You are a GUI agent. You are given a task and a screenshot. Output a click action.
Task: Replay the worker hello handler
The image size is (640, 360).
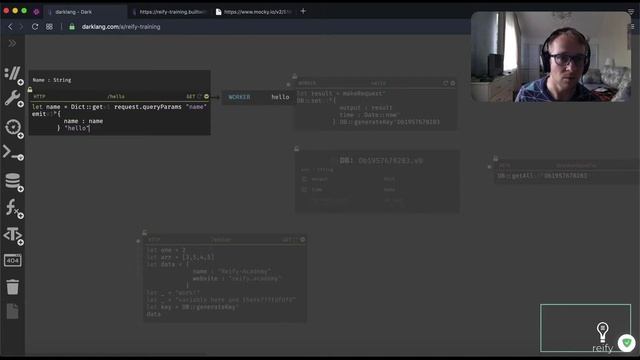click(x=446, y=83)
